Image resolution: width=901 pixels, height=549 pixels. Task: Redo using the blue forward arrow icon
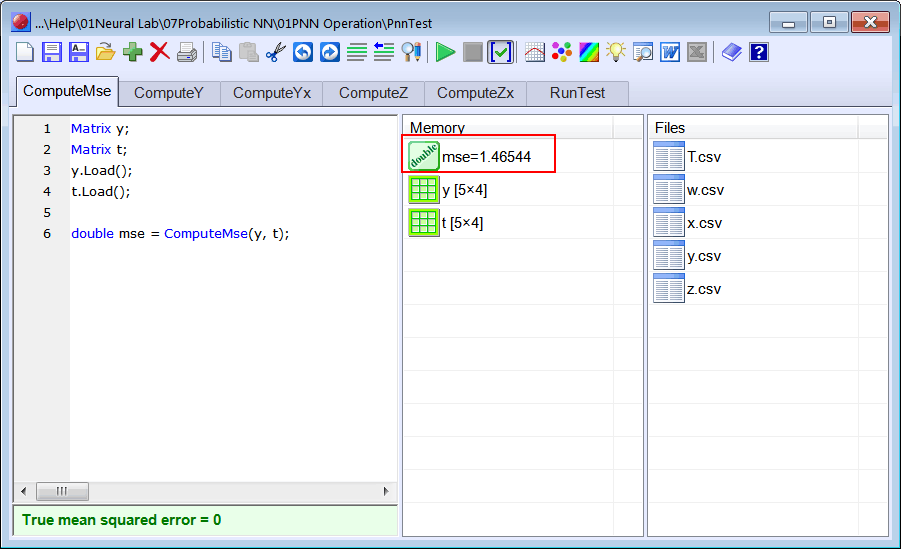(x=330, y=52)
